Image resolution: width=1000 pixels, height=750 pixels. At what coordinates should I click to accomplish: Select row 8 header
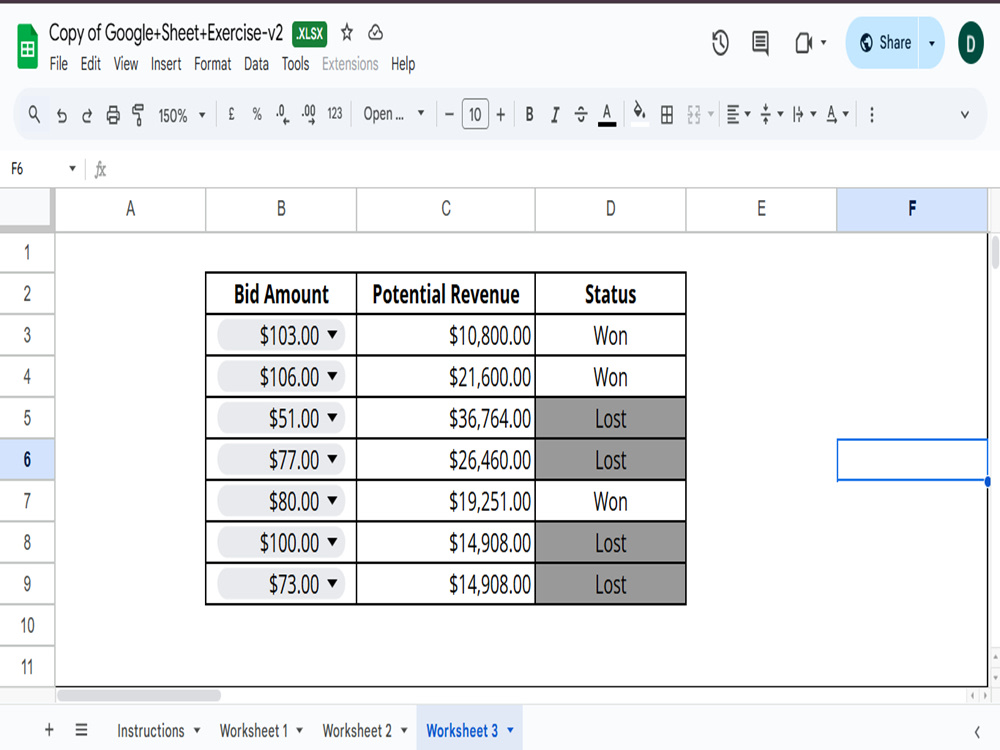coord(27,542)
